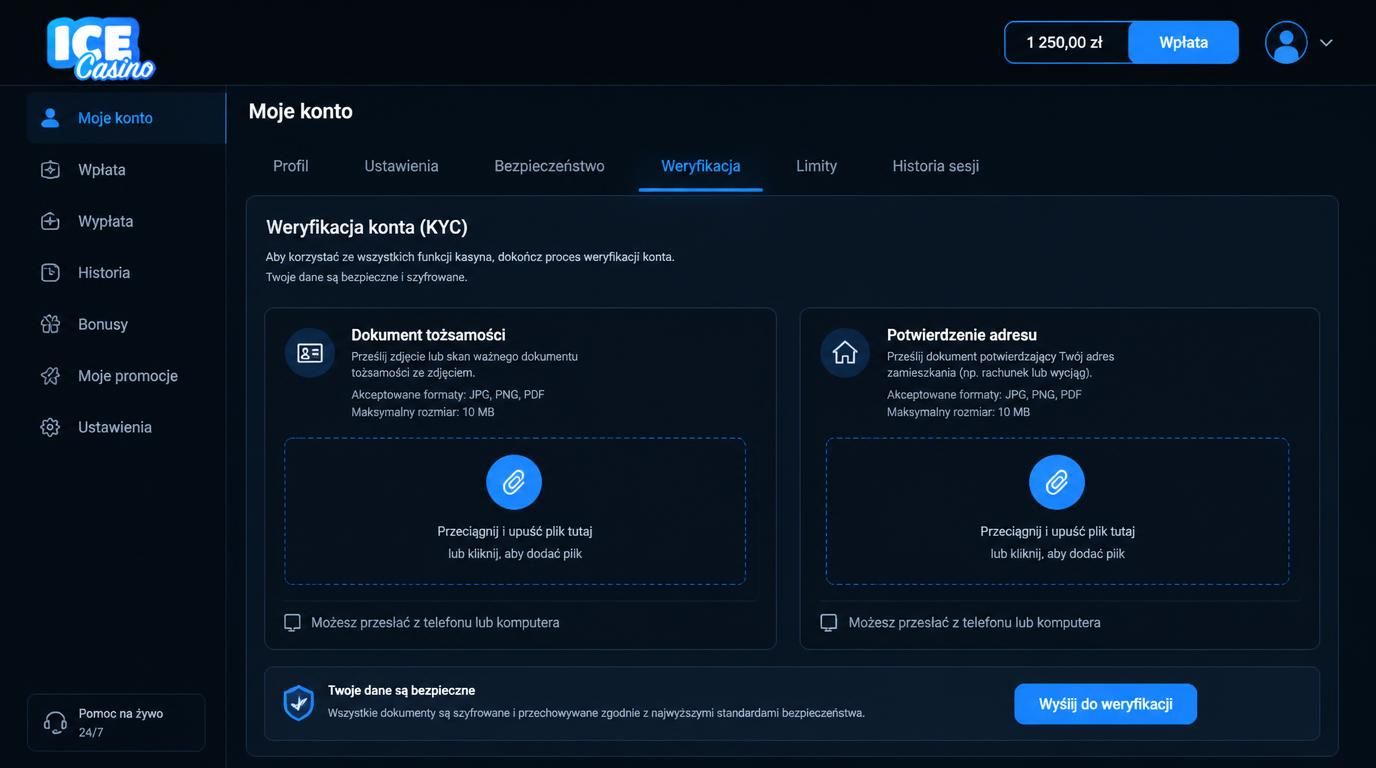Click the Moje promocje star icon

point(50,376)
